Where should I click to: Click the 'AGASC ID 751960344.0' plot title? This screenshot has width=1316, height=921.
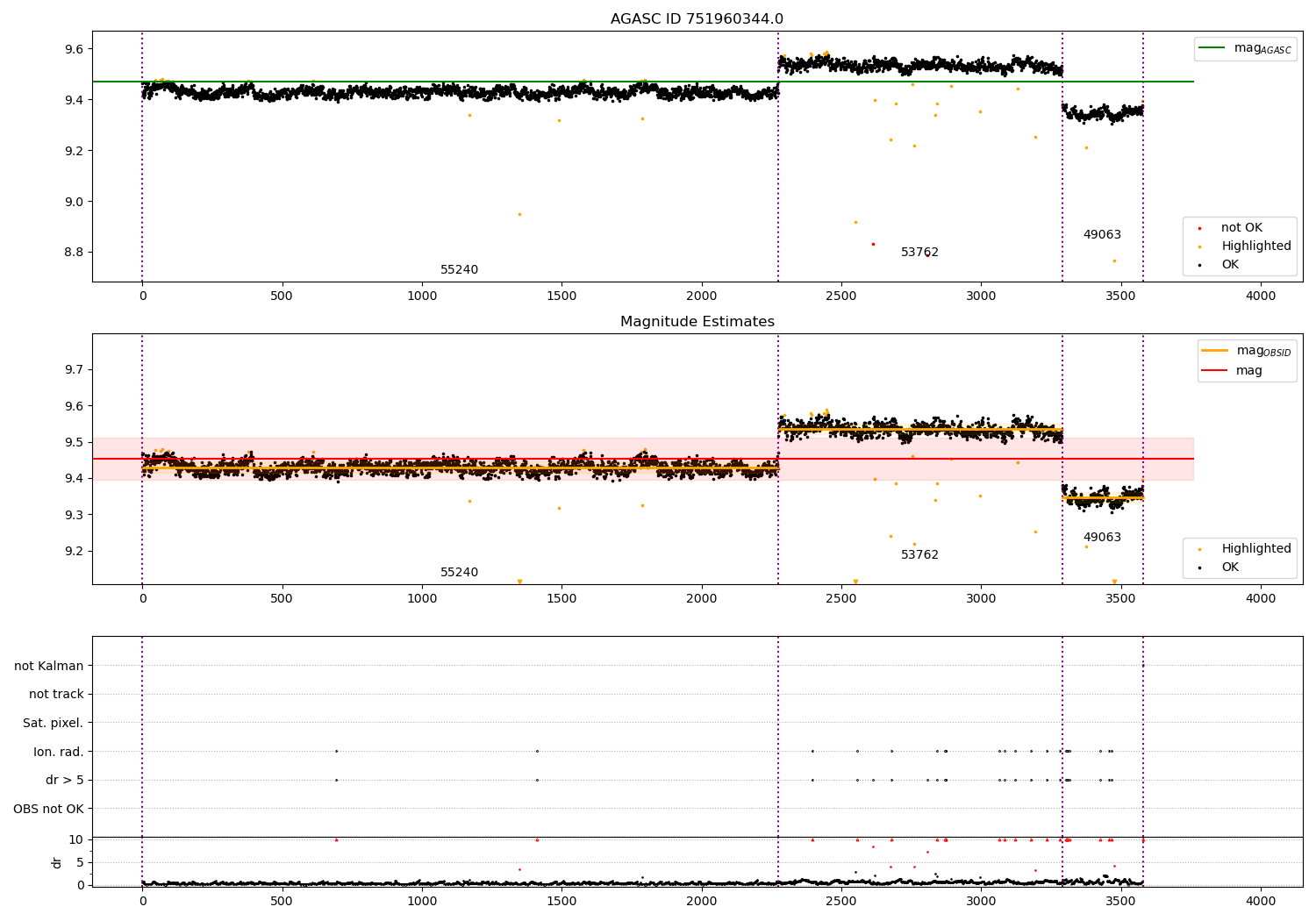point(697,19)
